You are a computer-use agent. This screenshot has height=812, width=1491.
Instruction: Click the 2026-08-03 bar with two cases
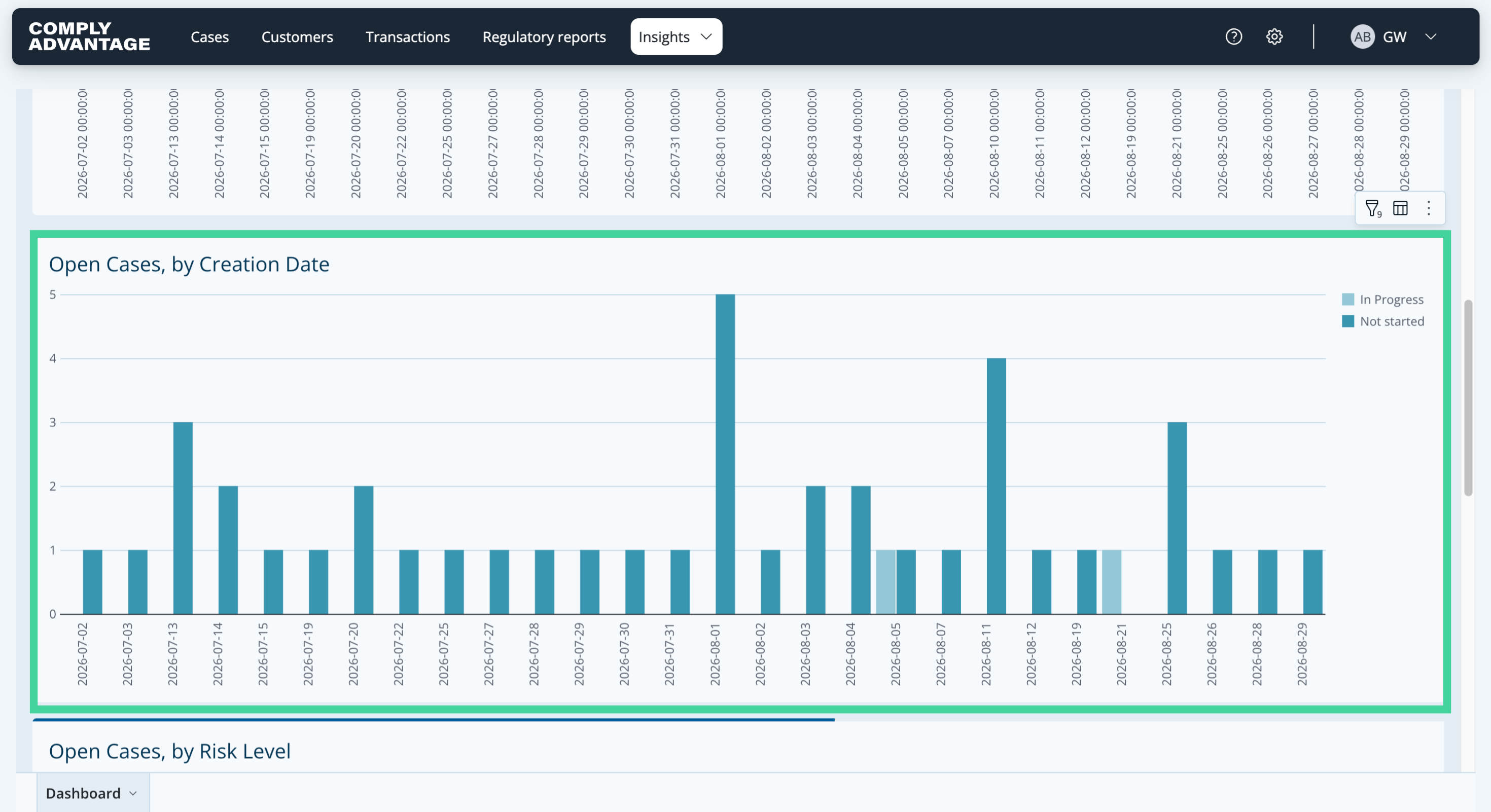click(815, 549)
